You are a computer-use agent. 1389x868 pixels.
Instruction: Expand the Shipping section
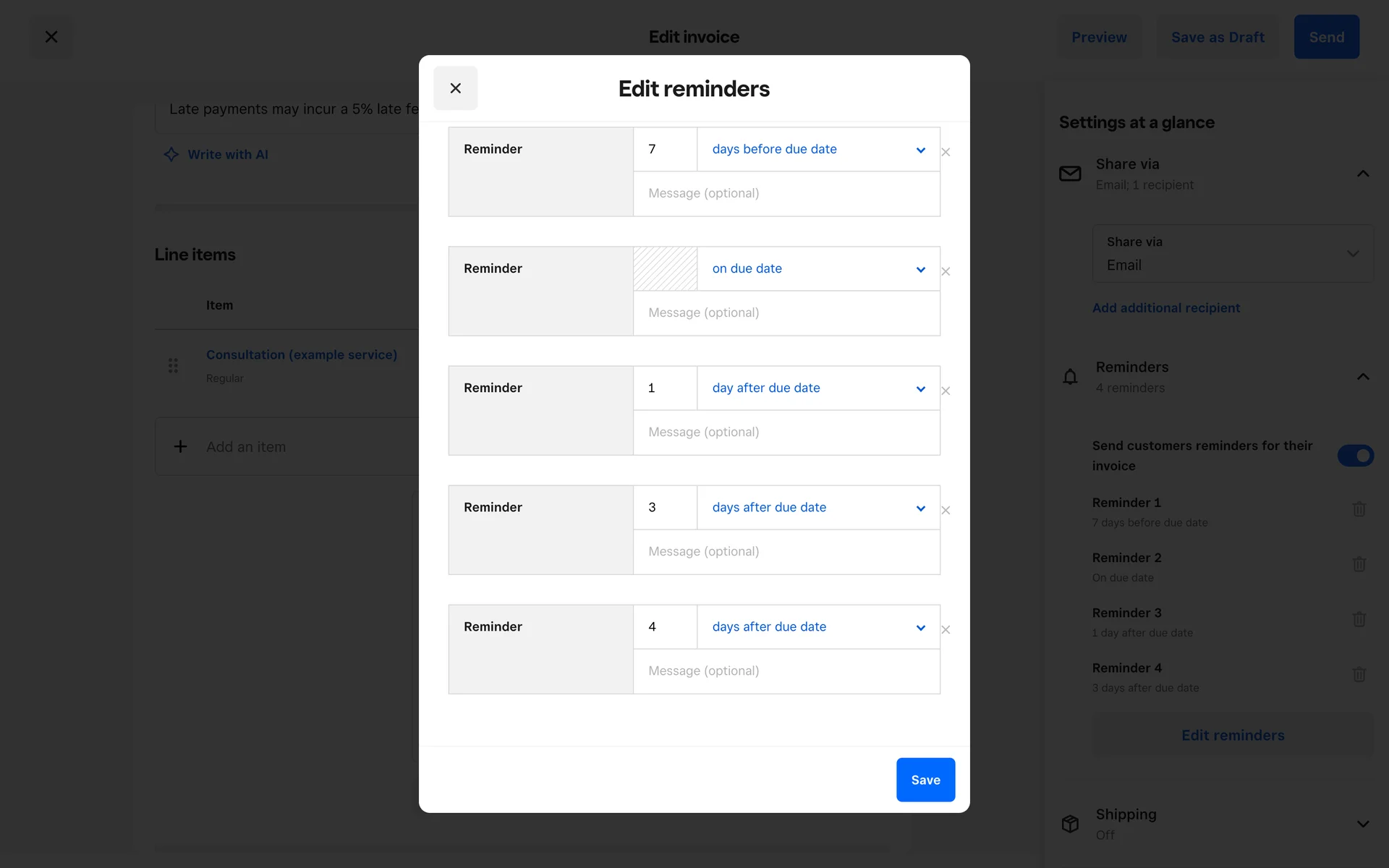click(1363, 824)
